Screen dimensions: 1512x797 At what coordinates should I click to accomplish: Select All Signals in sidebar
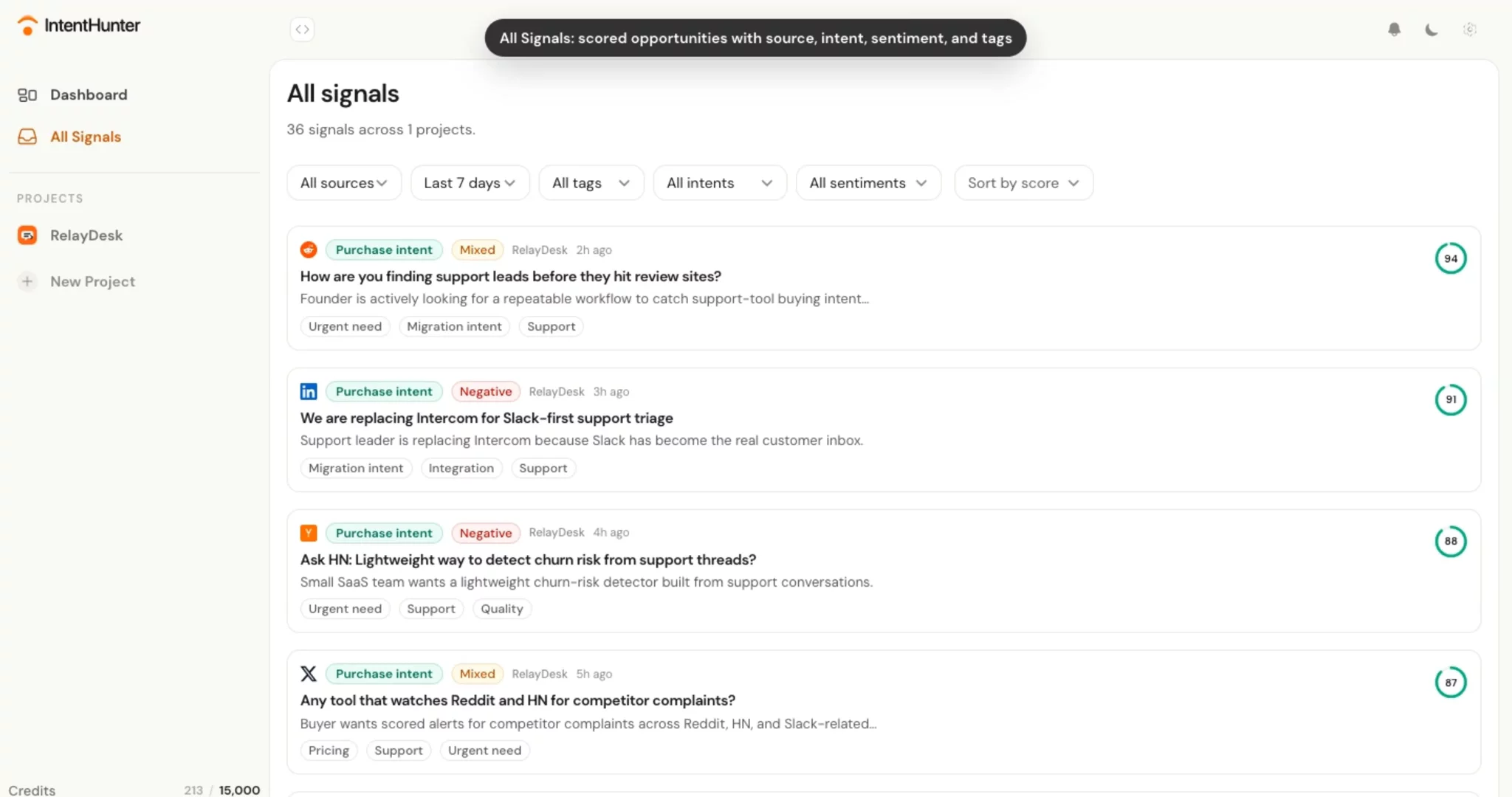pos(86,137)
